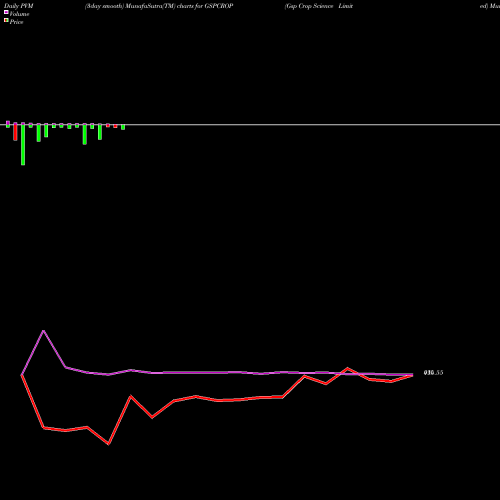500x500 pixels.
Task: Click the tallest green volume bar
Action: [23, 144]
